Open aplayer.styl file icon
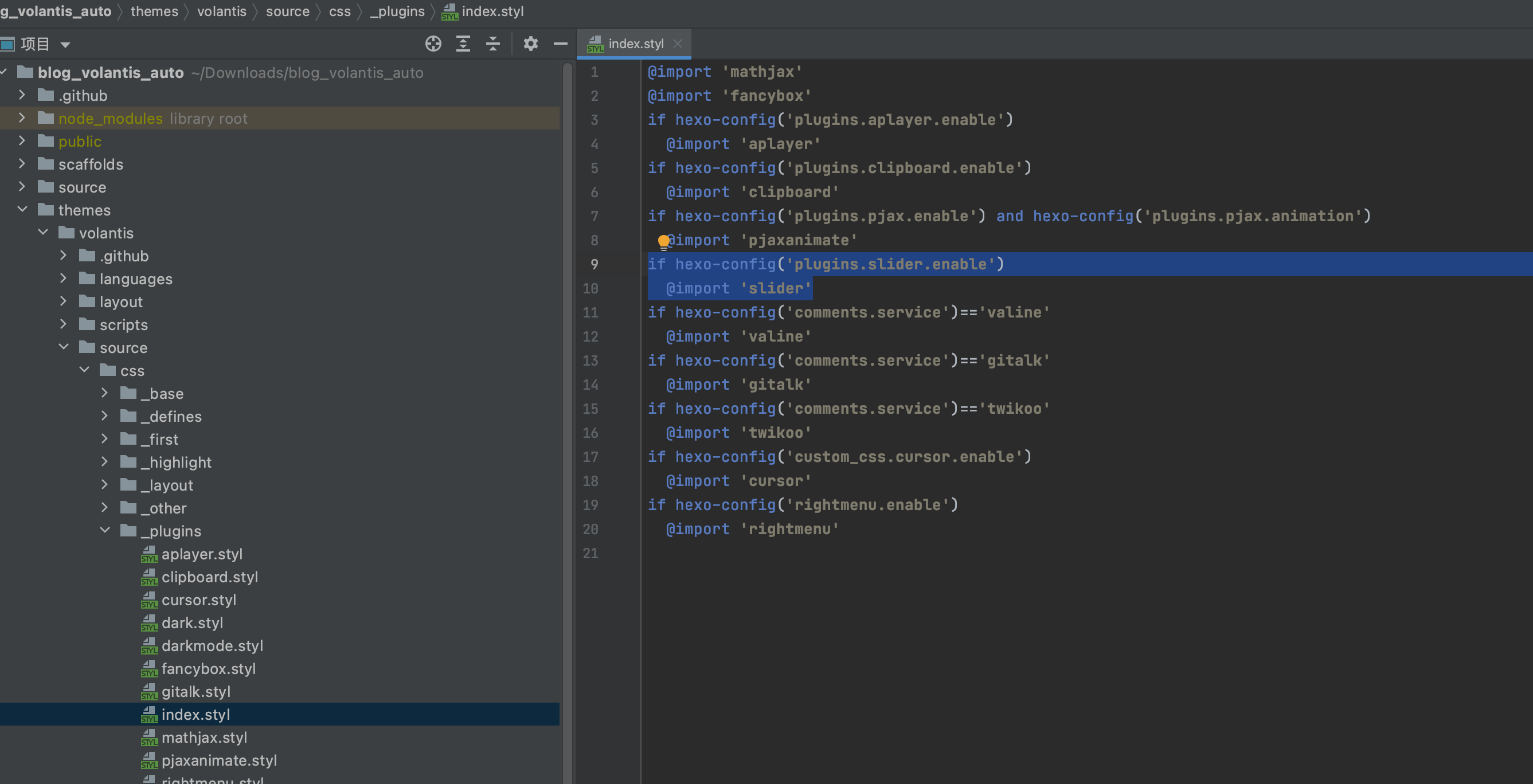The height and width of the screenshot is (784, 1533). point(150,554)
